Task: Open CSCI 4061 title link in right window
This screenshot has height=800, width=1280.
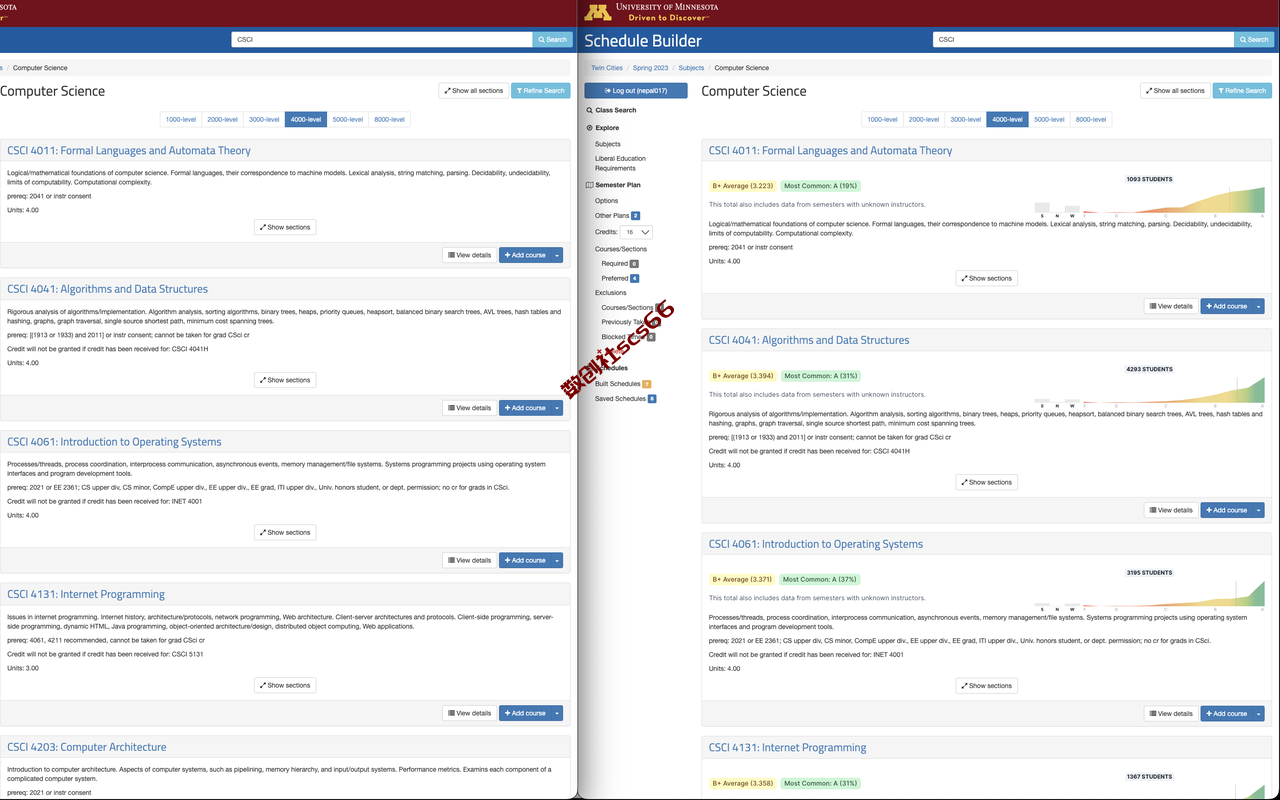Action: pos(816,544)
